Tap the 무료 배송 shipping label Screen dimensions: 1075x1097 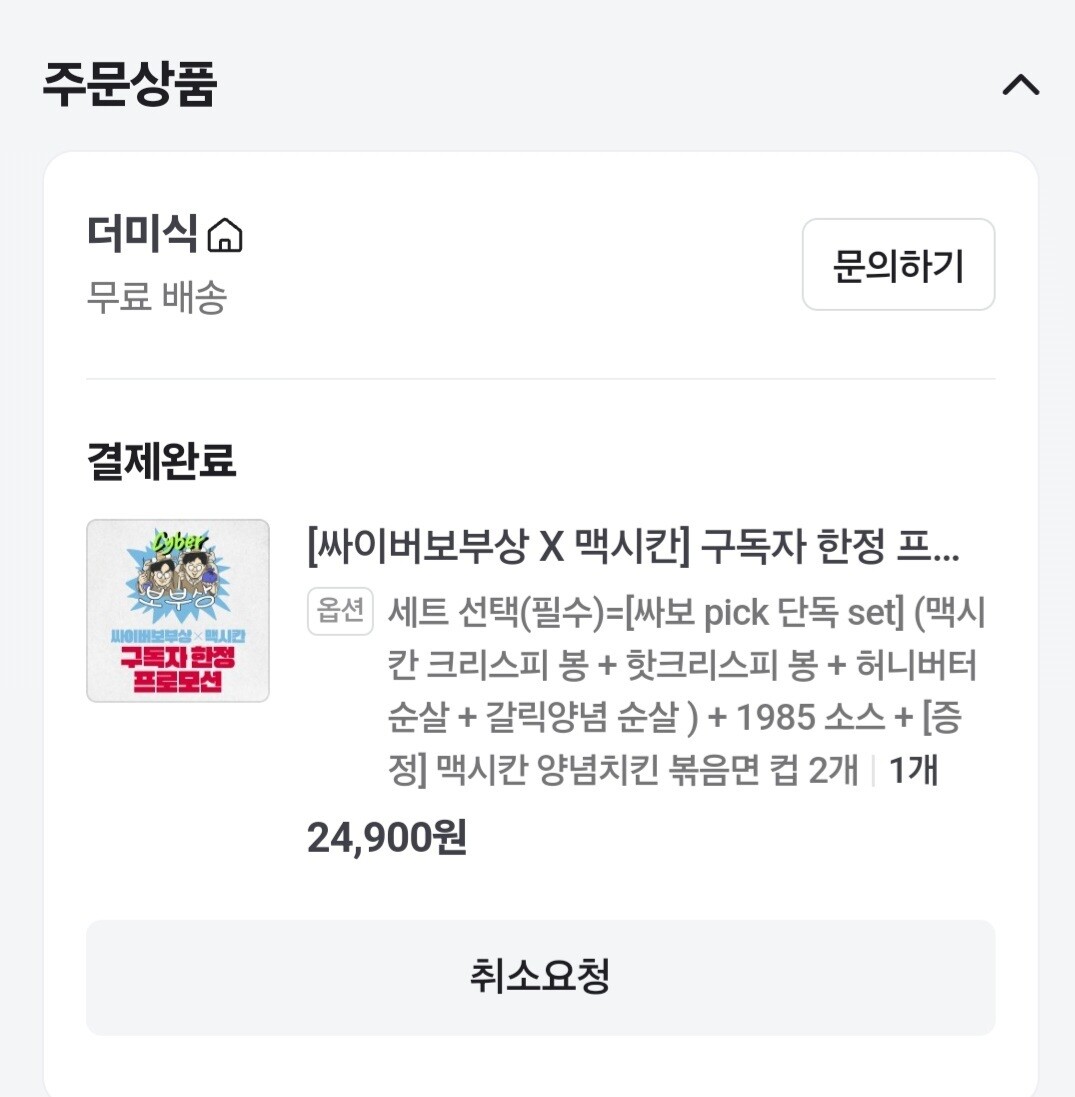[x=157, y=297]
